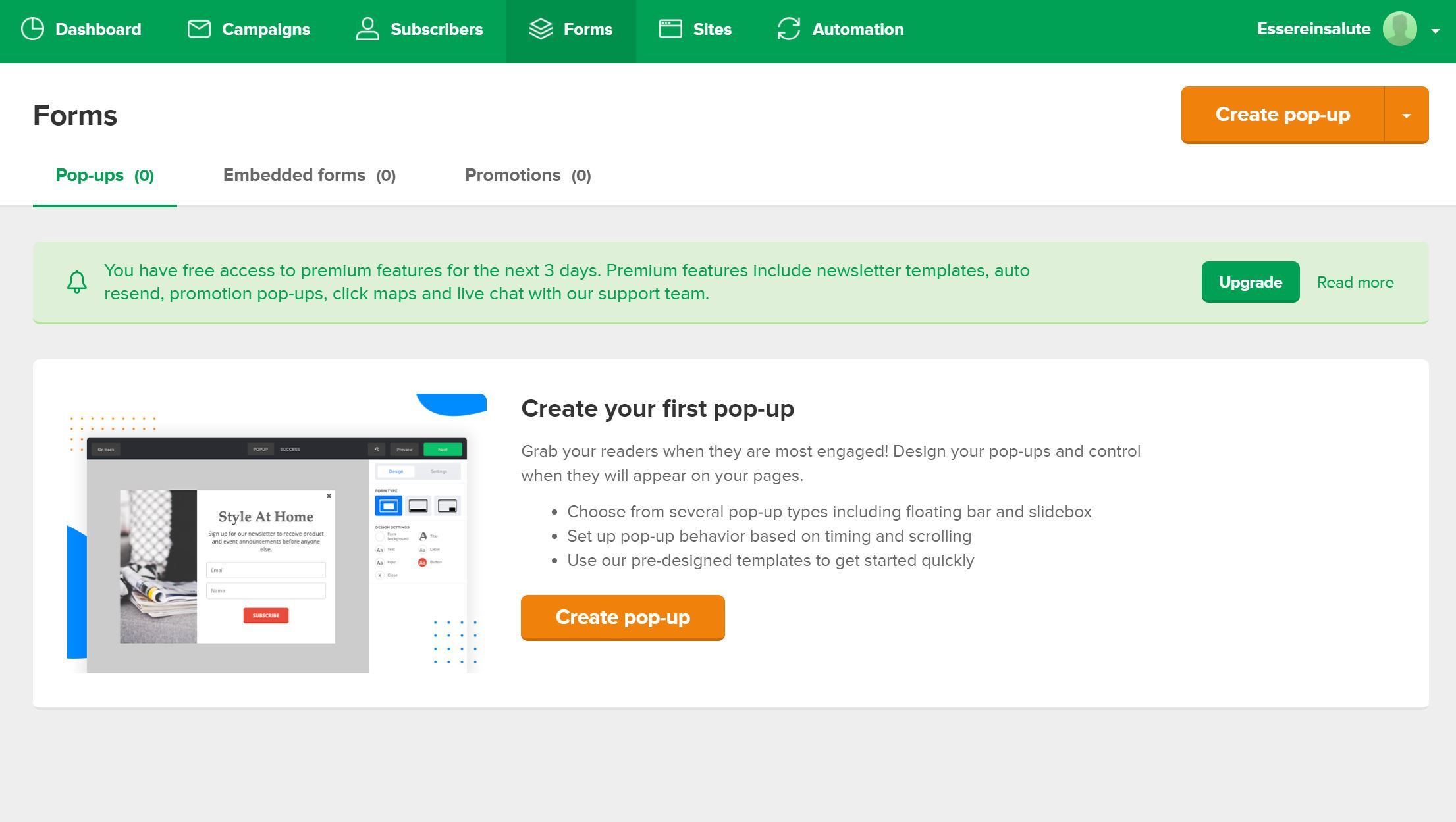
Task: Click the notification bell icon in banner
Action: click(x=77, y=282)
